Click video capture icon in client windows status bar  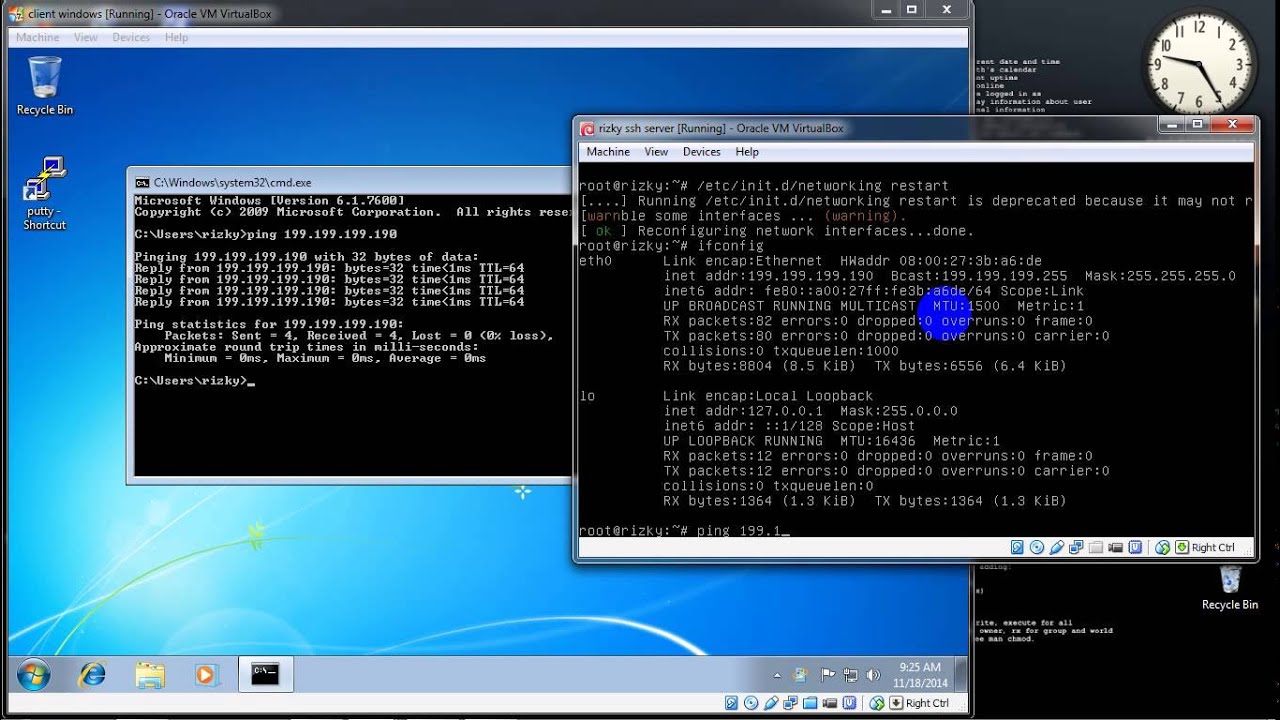coord(830,703)
